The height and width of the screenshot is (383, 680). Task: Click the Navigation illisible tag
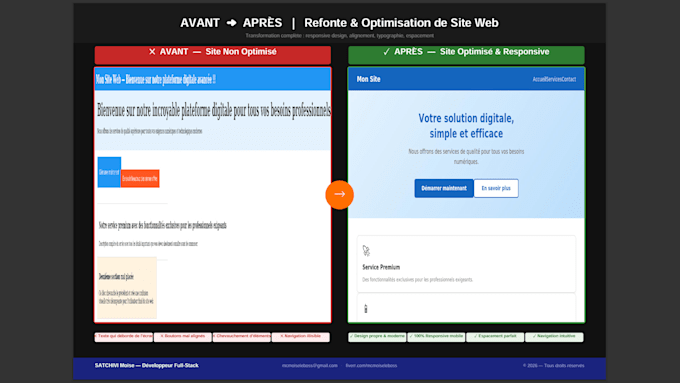coord(301,337)
